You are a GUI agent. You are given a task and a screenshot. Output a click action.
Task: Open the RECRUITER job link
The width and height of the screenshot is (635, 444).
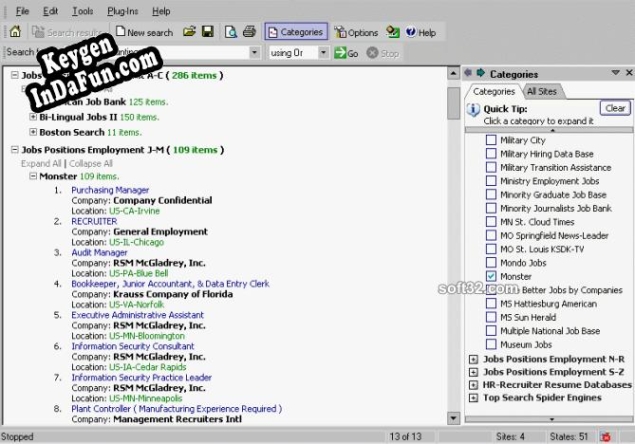(94, 221)
